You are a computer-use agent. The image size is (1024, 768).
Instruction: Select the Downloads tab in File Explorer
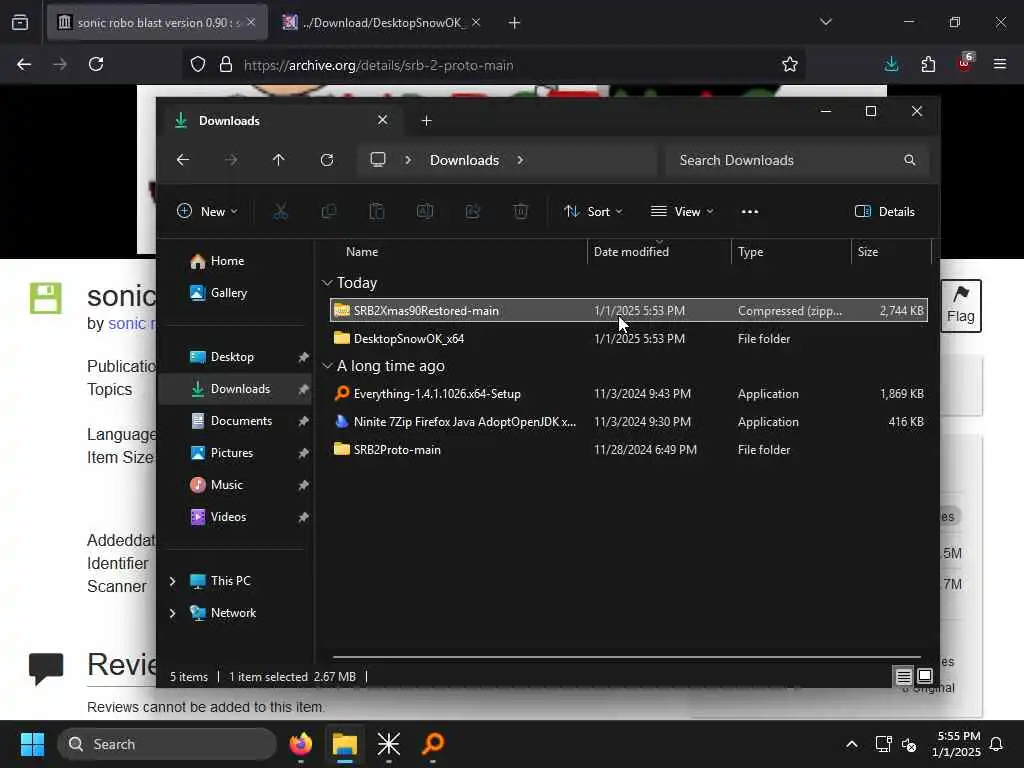[x=281, y=121]
